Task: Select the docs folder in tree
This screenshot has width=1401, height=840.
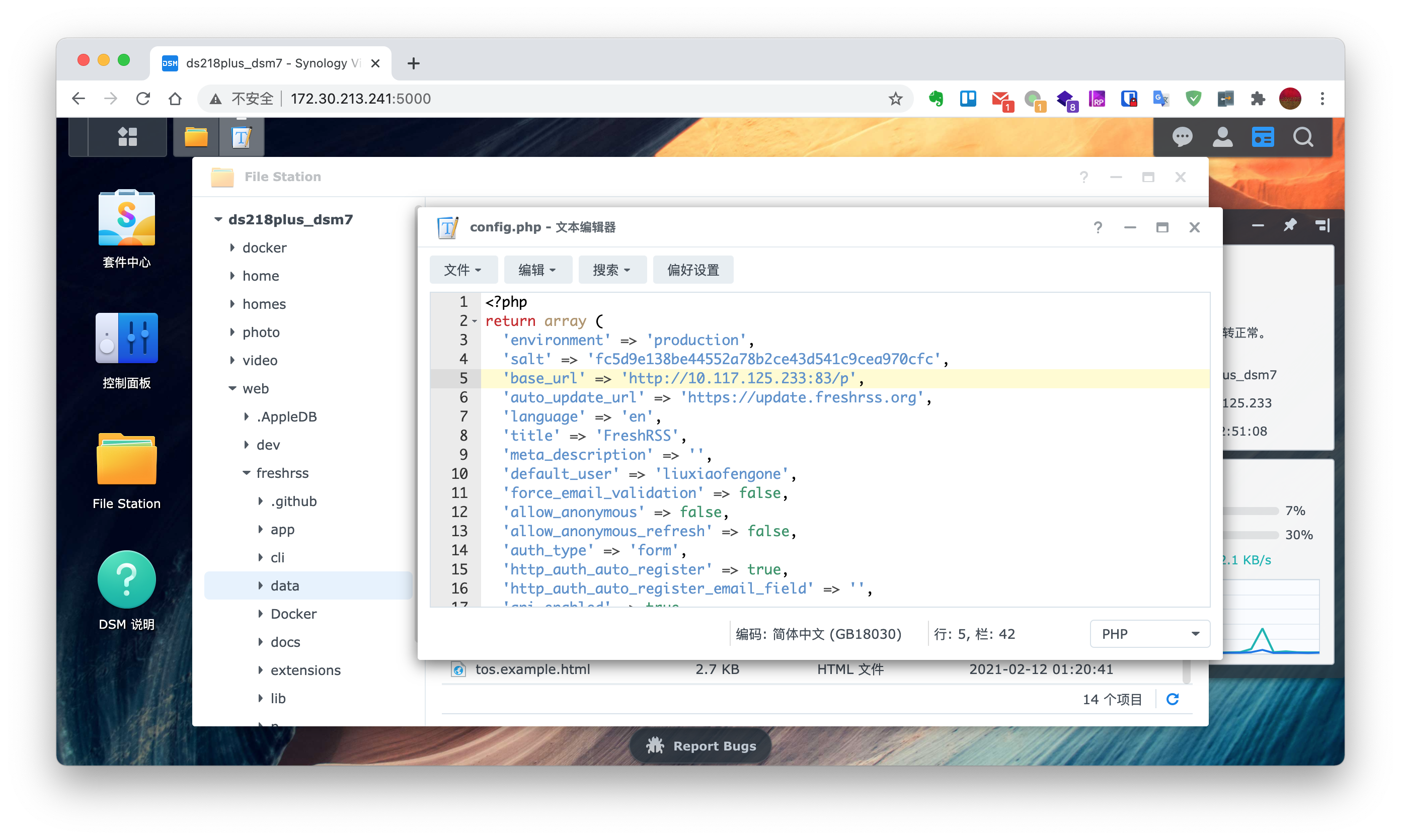Action: coord(285,642)
